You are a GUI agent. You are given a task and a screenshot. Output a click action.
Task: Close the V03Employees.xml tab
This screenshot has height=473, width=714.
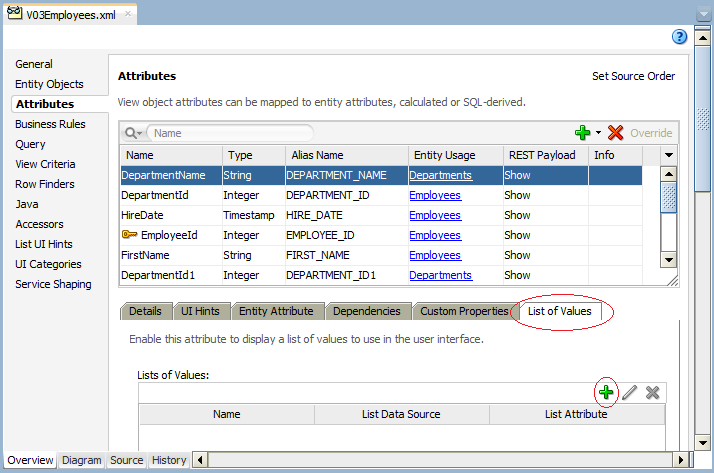tap(128, 14)
